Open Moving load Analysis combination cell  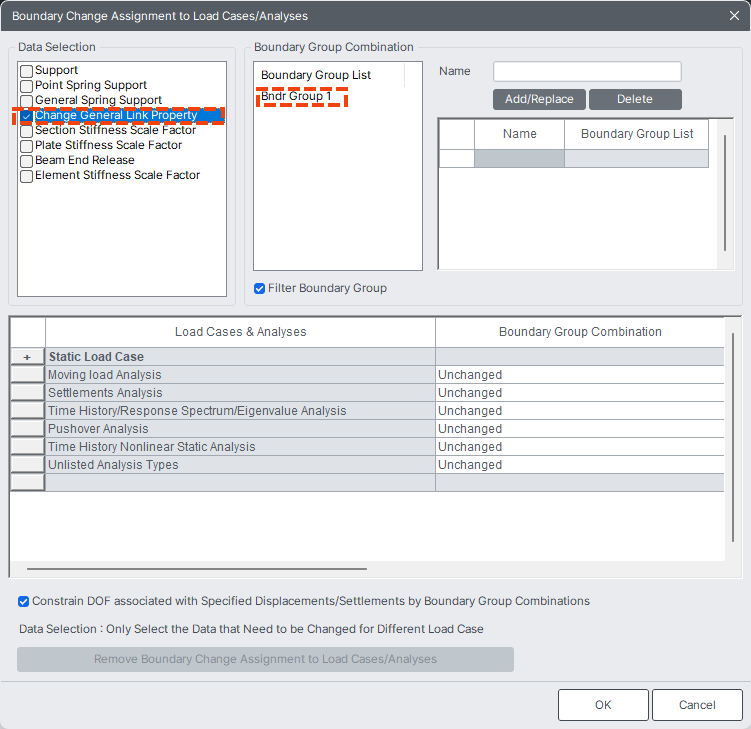click(579, 375)
